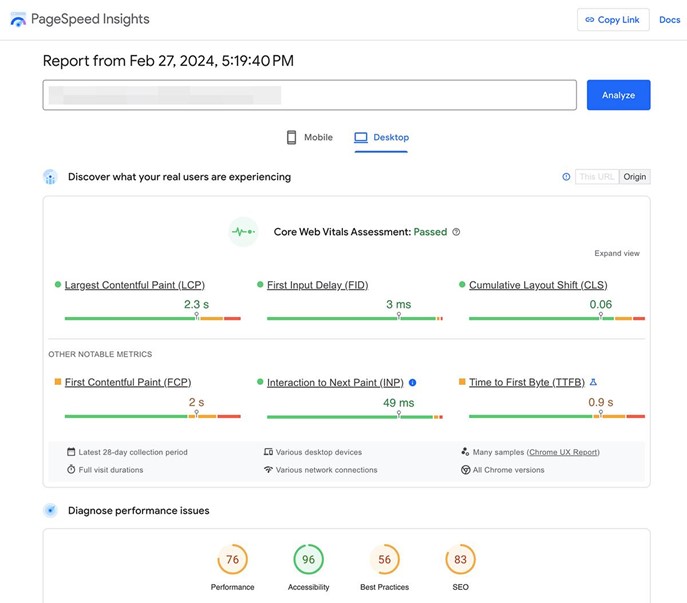The image size is (687, 603).
Task: Click the CLS value 0.06
Action: coord(601,304)
